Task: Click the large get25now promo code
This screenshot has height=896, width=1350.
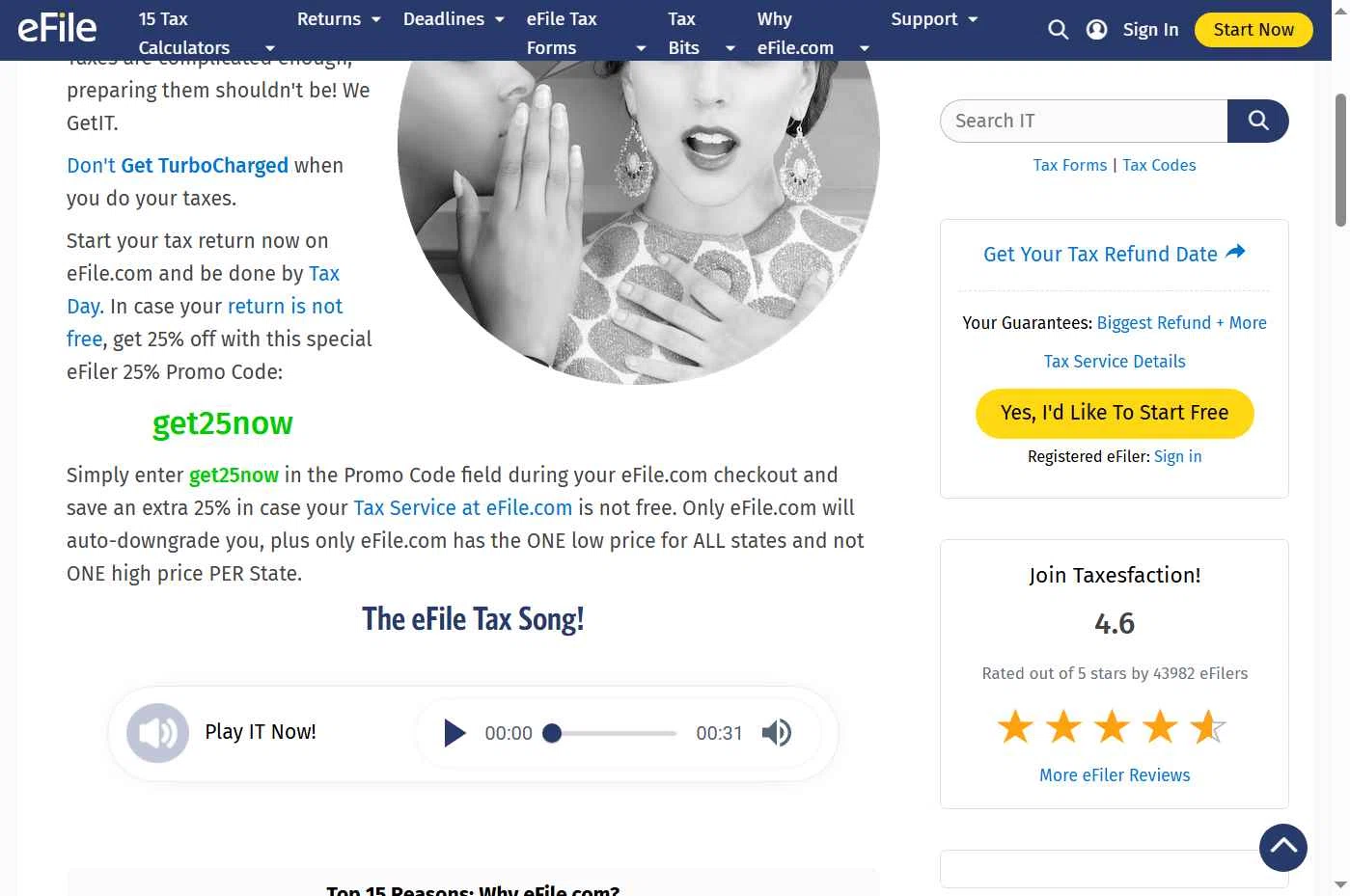Action: point(223,423)
